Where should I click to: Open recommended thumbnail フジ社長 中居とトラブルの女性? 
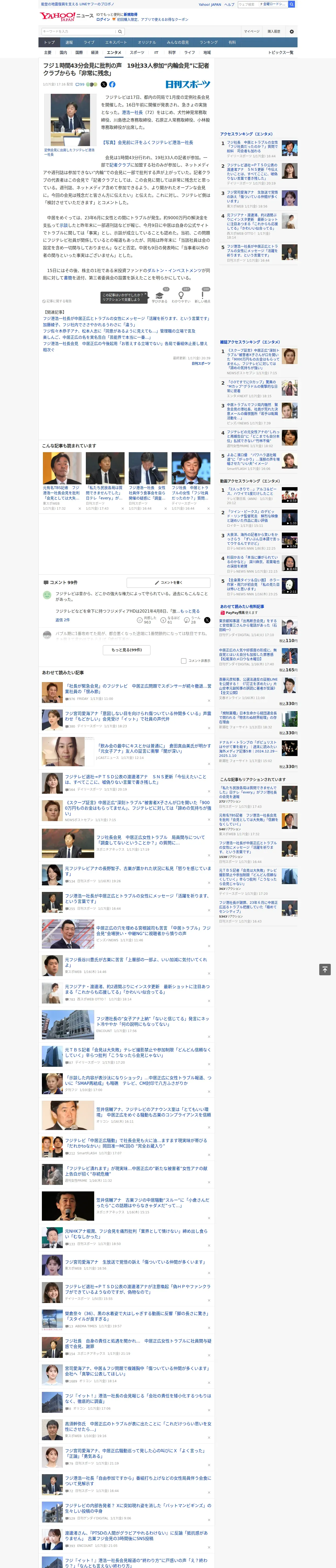pyautogui.click(x=191, y=468)
